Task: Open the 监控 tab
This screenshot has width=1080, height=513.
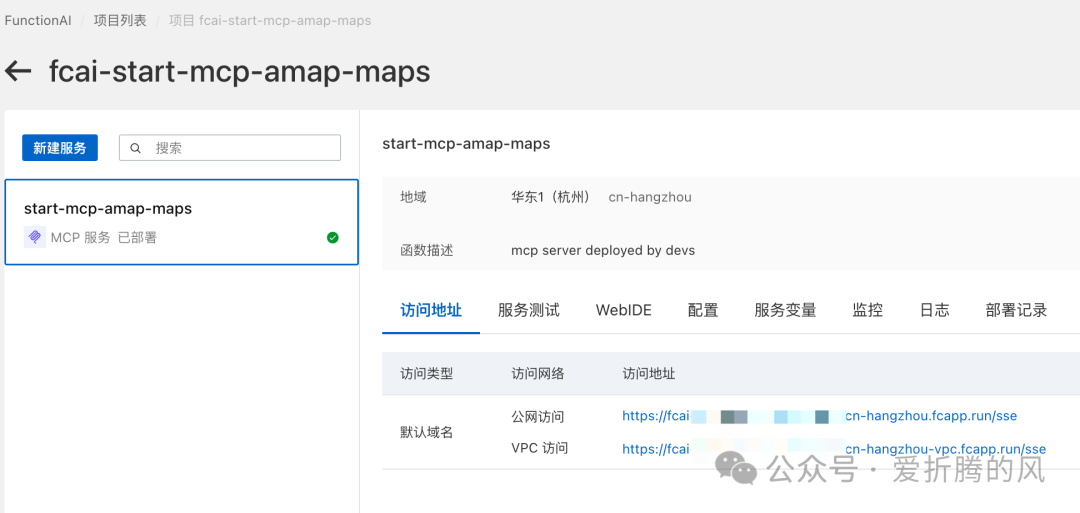Action: (867, 310)
